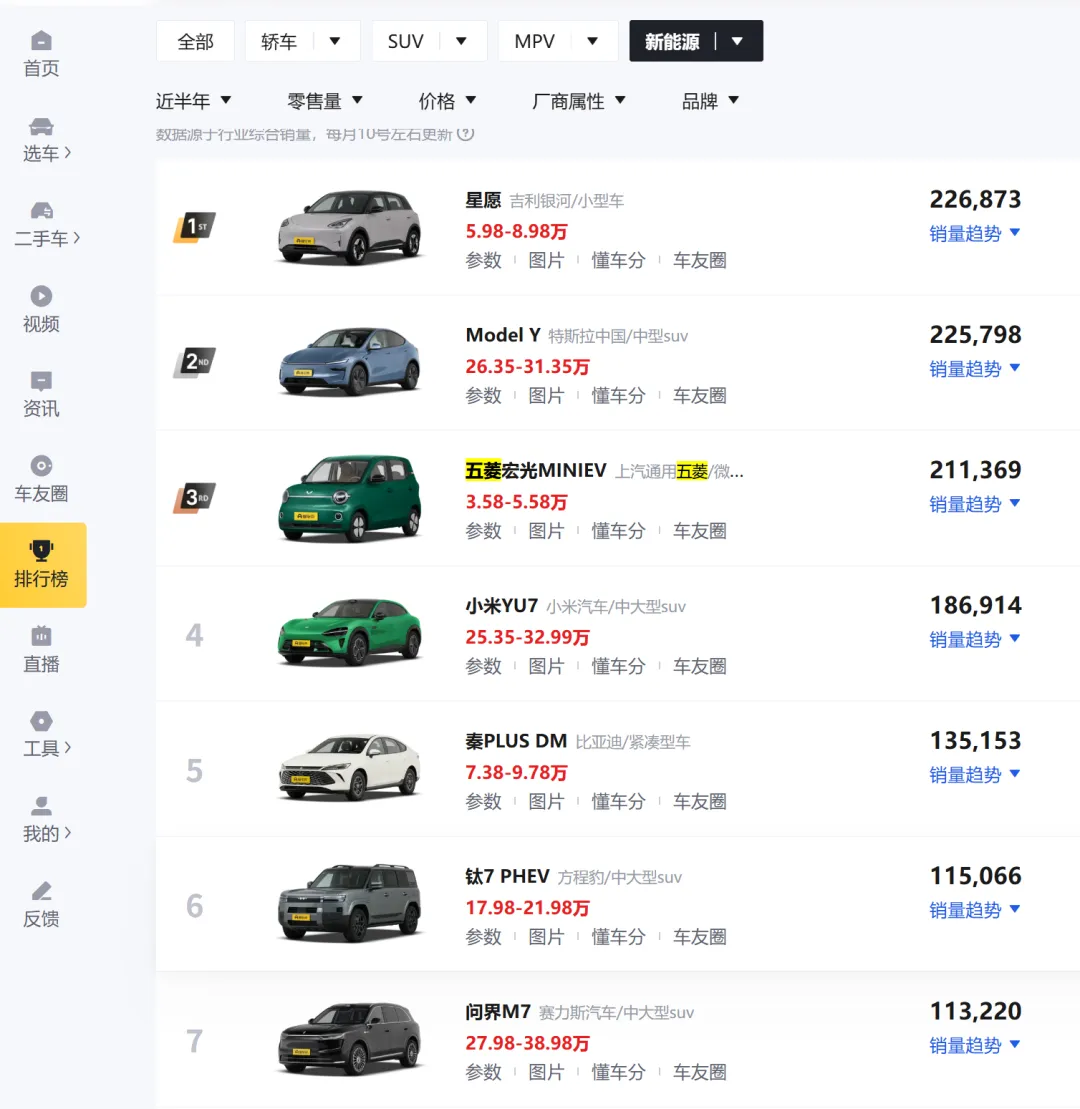This screenshot has width=1080, height=1109.
Task: Open the 价格 price filter dropdown
Action: point(447,101)
